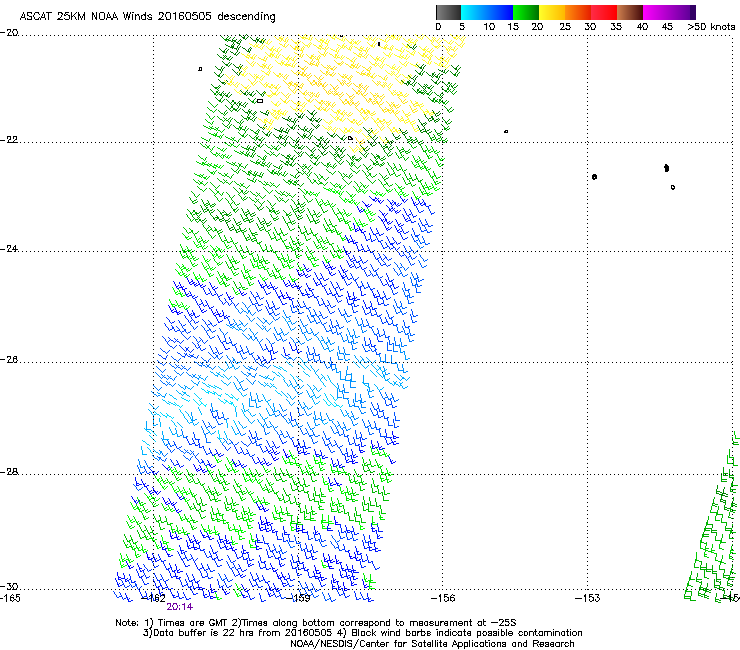Click the '-156' longitude axis label
This screenshot has width=740, height=650.
pyautogui.click(x=443, y=598)
